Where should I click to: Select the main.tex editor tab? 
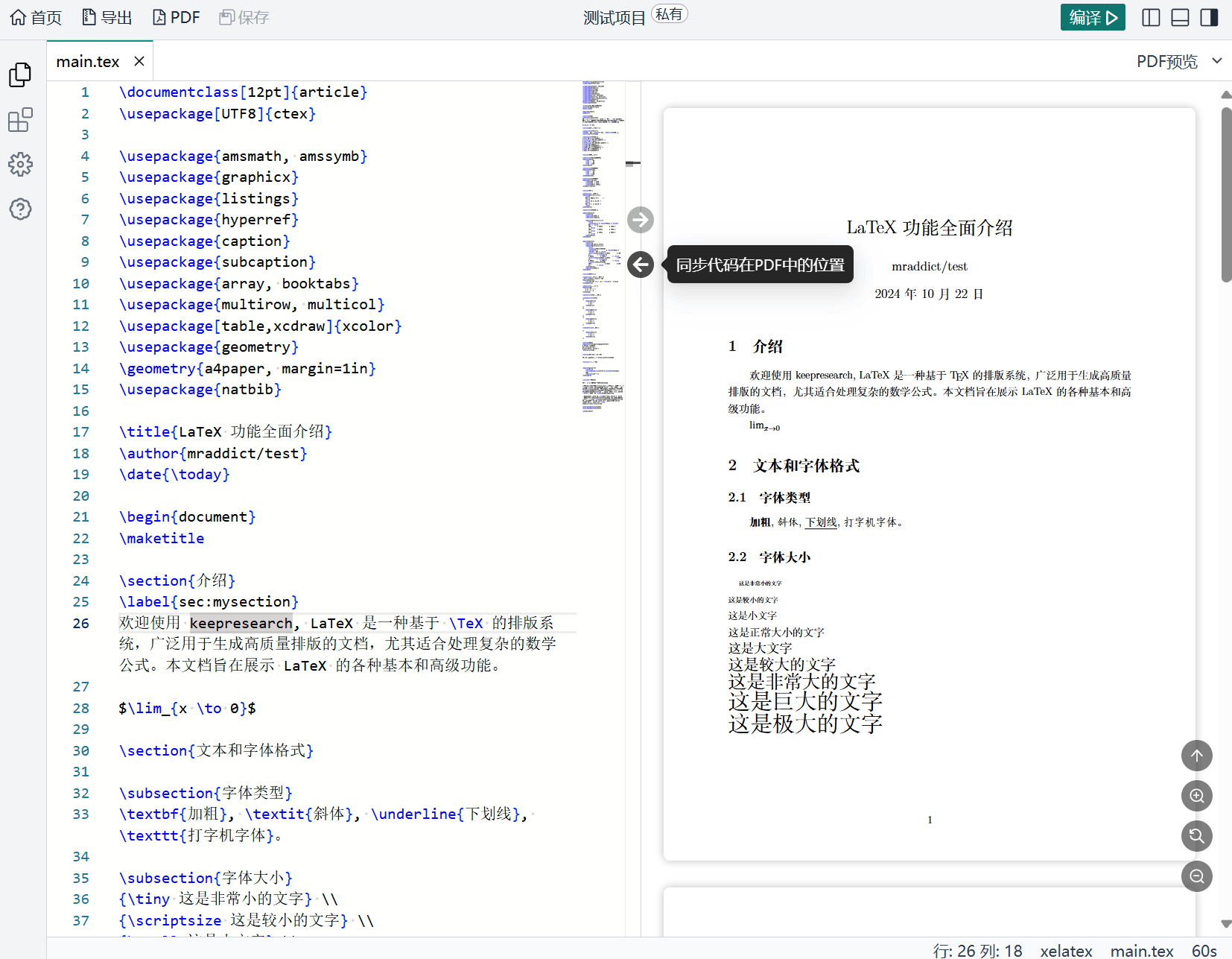(x=88, y=62)
